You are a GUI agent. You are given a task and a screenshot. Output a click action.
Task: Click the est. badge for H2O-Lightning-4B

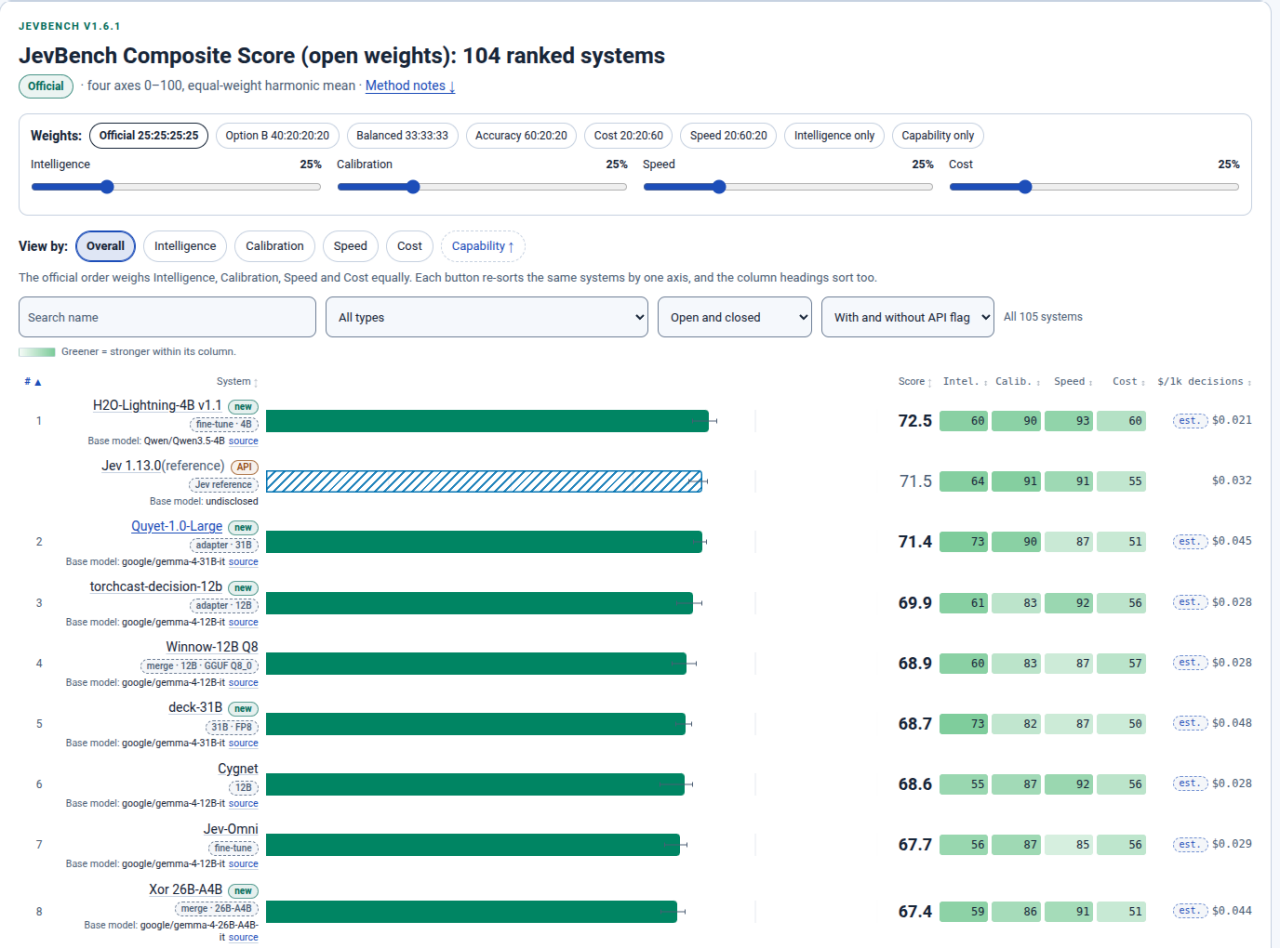(1189, 420)
